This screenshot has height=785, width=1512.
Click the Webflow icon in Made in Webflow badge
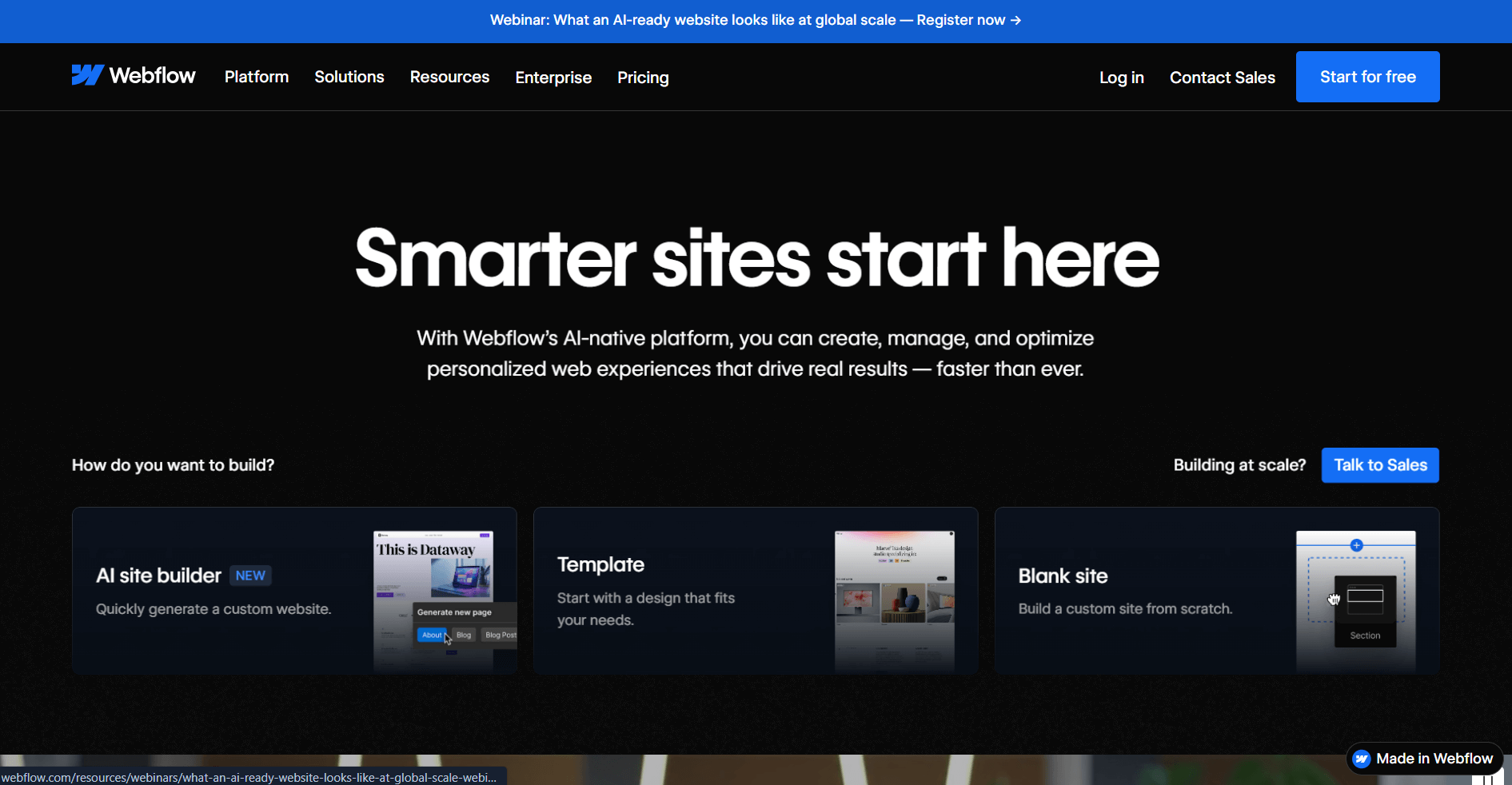coord(1362,759)
